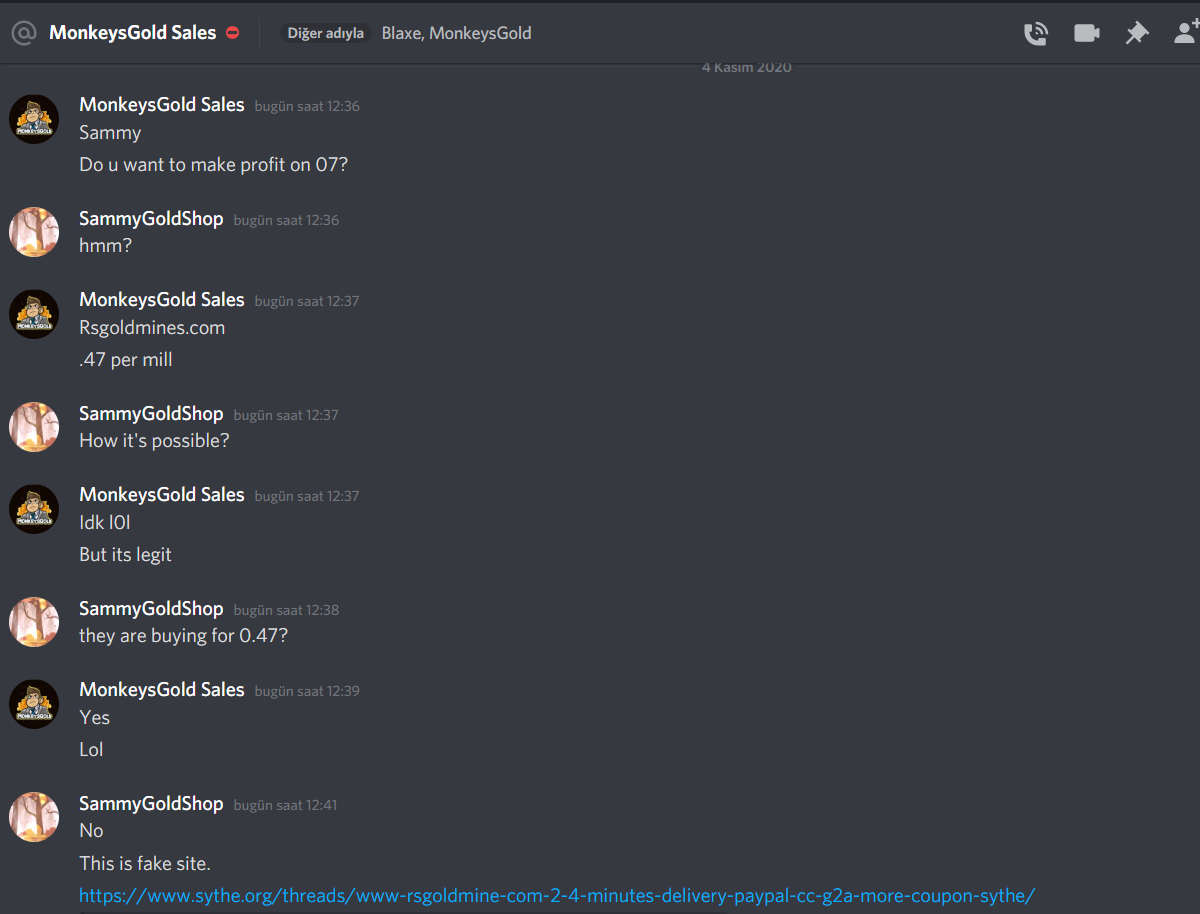This screenshot has height=914, width=1200.
Task: Click MonkeysGold Sales username above 'Rsgoldmines.com'
Action: [x=162, y=299]
